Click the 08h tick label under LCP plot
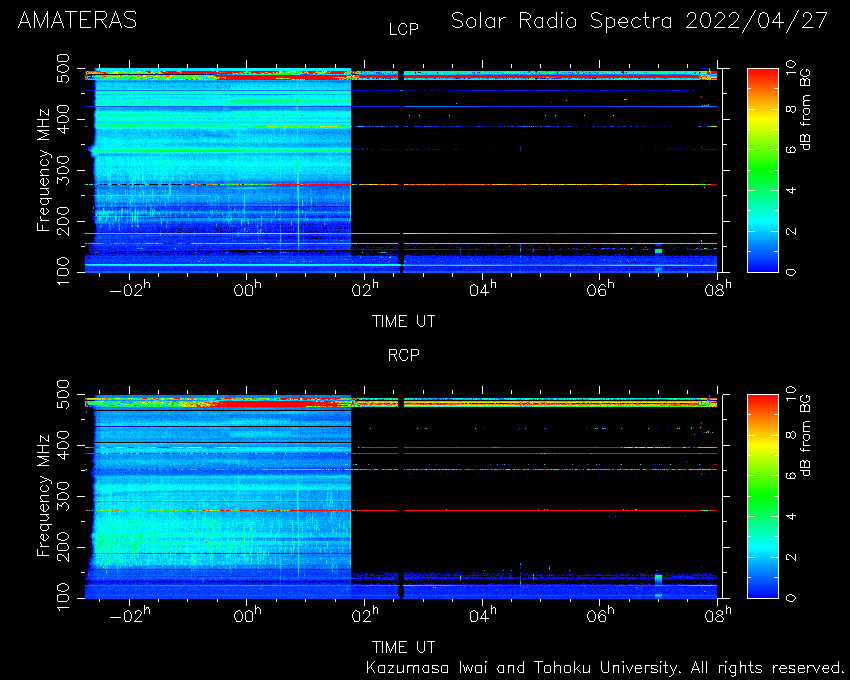Image resolution: width=850 pixels, height=680 pixels. pyautogui.click(x=718, y=290)
